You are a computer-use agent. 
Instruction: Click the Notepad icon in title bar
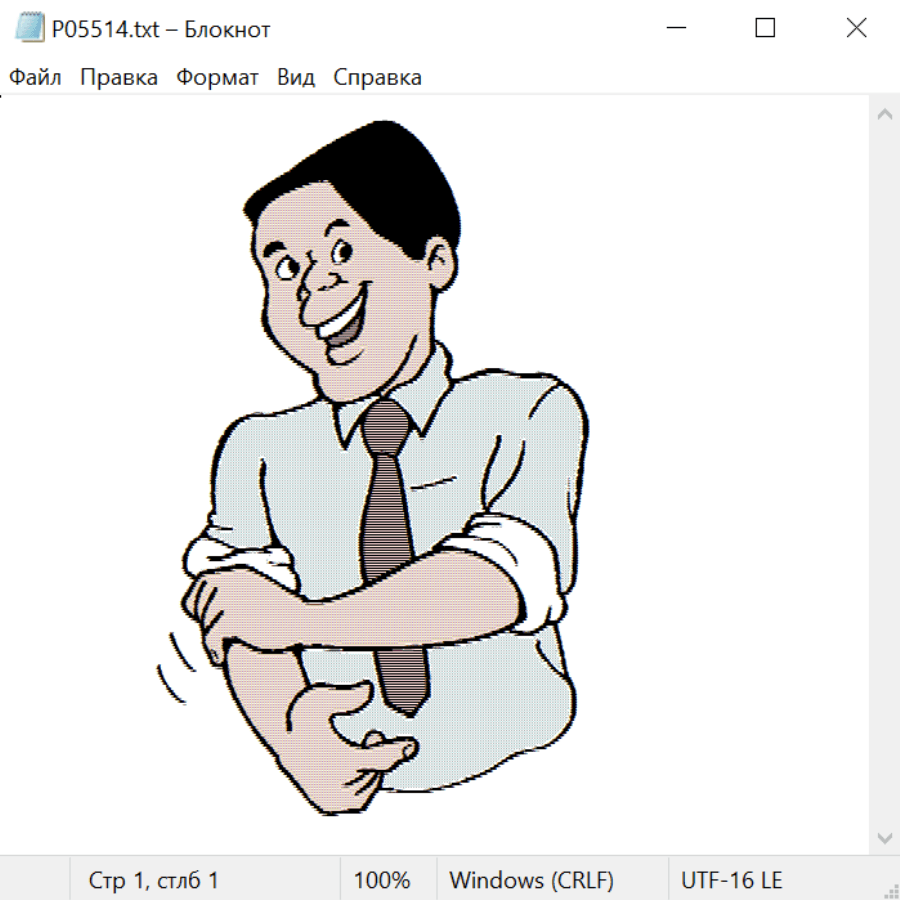coord(30,29)
